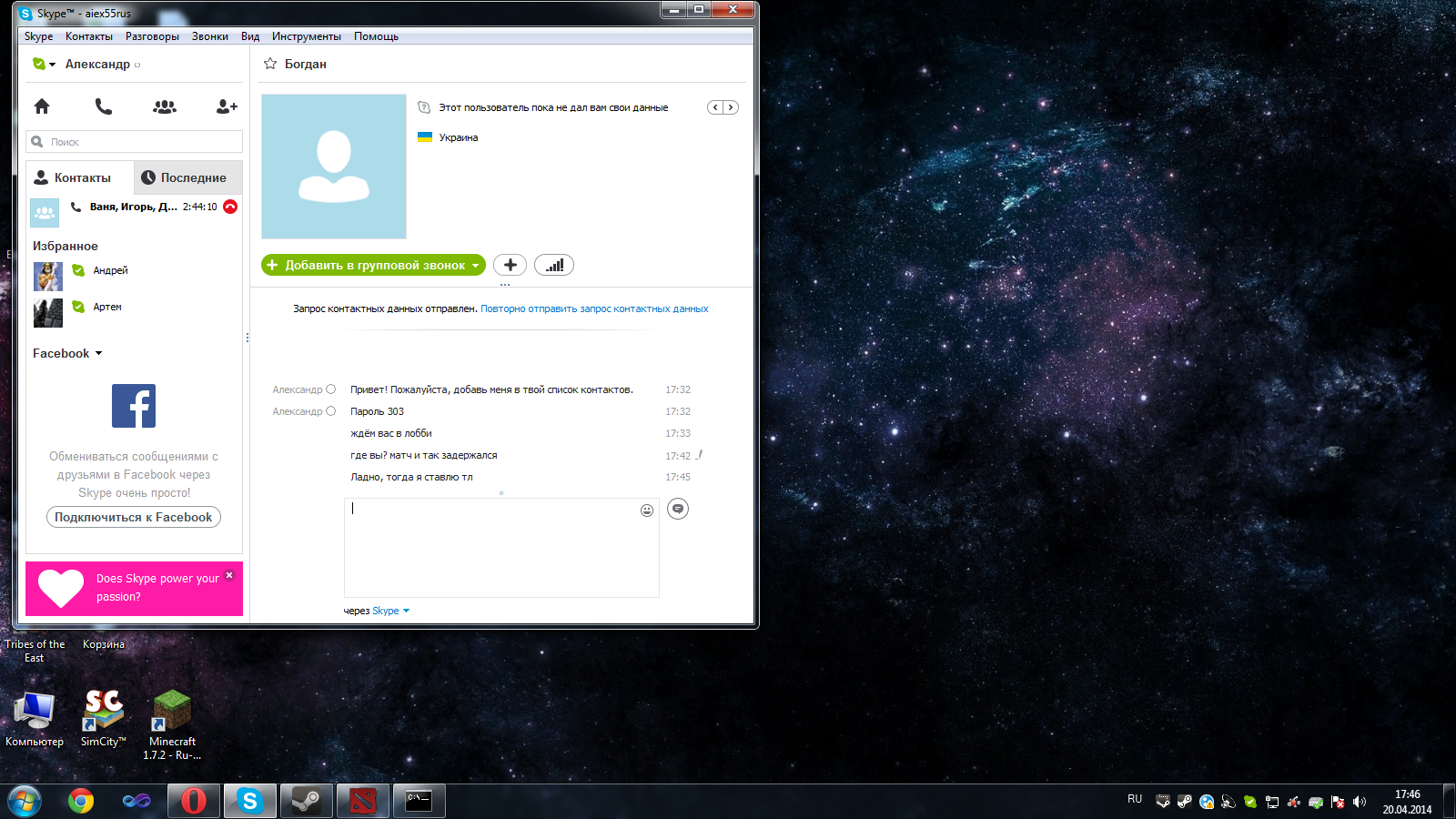1456x819 pixels.
Task: Open the Разговоры menu
Action: point(152,36)
